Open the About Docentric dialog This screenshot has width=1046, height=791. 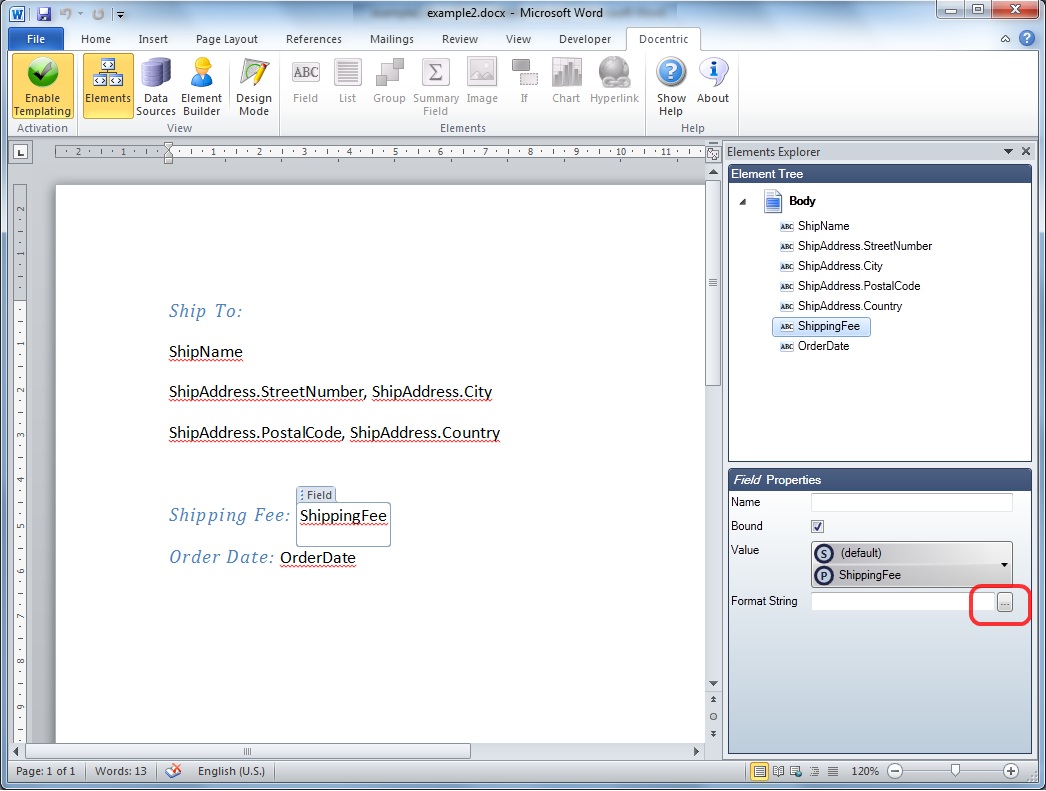click(712, 81)
